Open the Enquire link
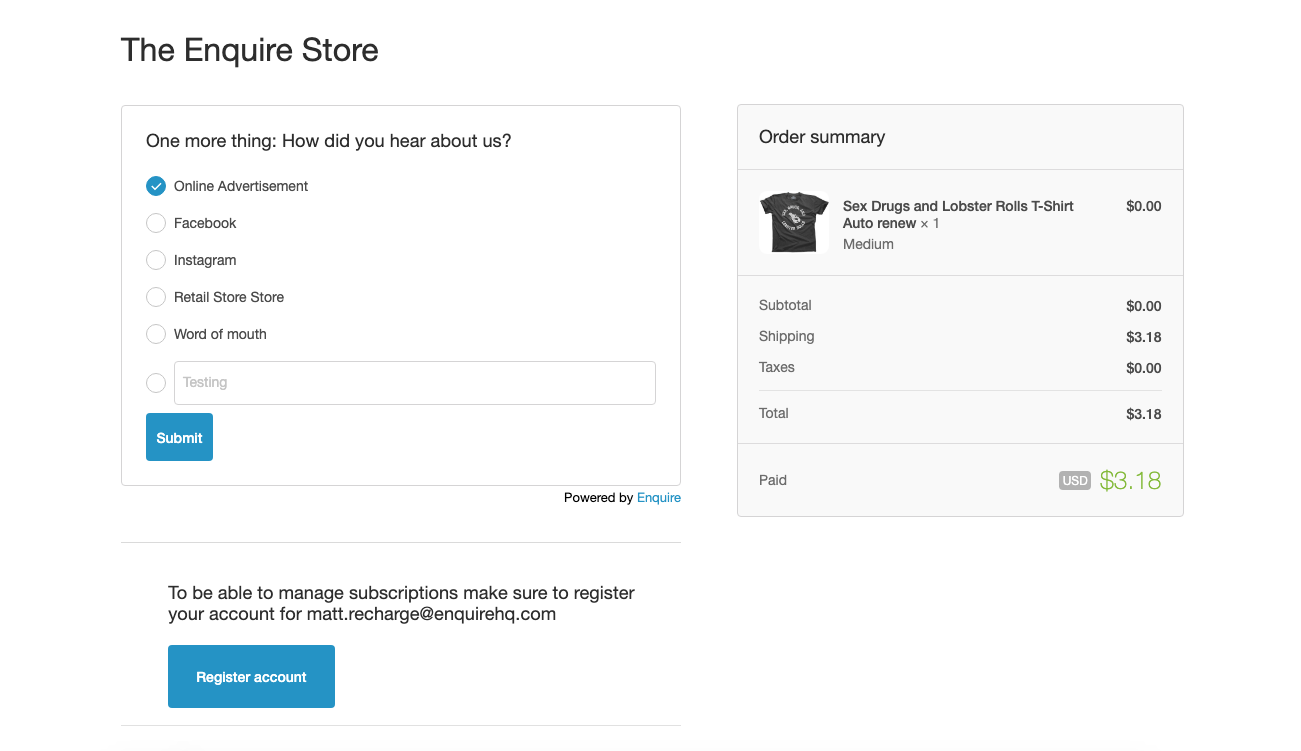This screenshot has width=1301, height=751. pyautogui.click(x=658, y=498)
